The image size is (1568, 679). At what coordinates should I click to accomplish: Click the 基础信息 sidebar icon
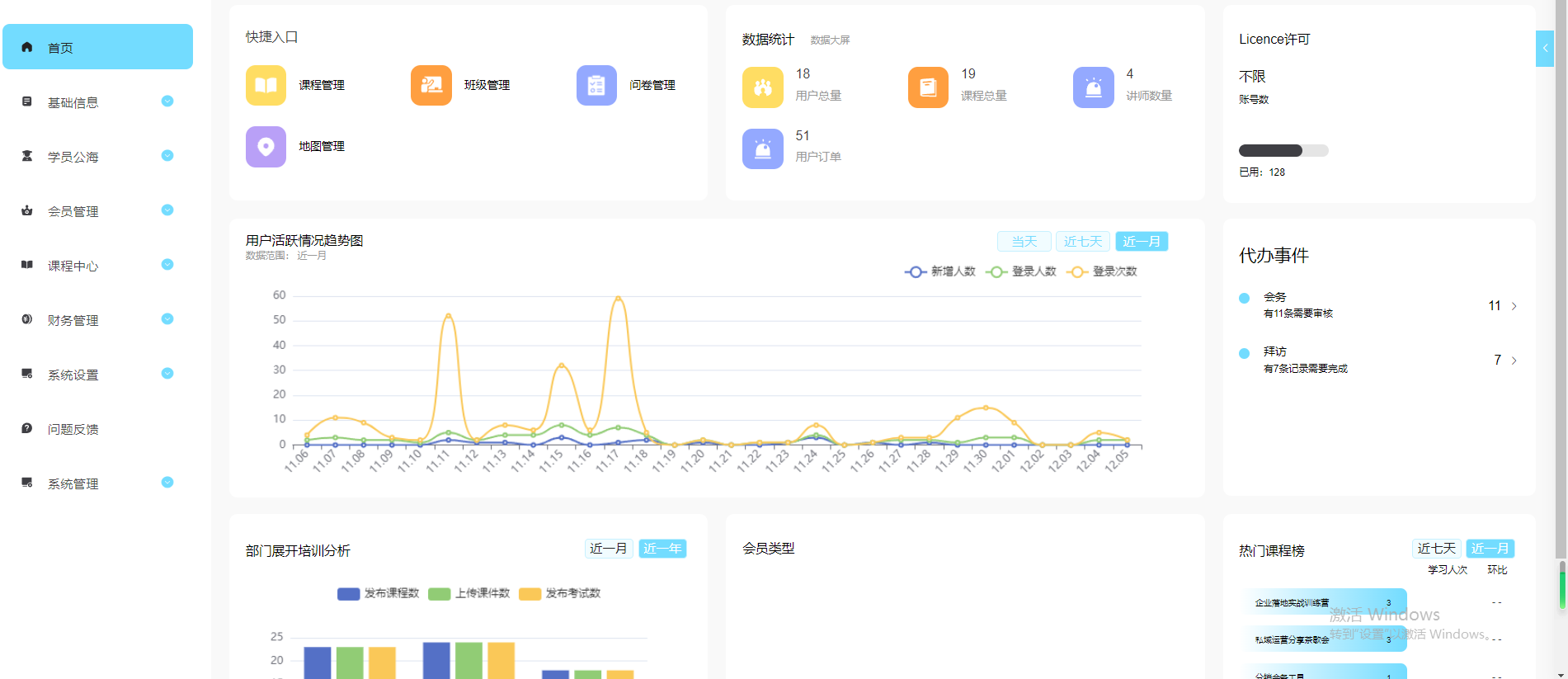[27, 101]
